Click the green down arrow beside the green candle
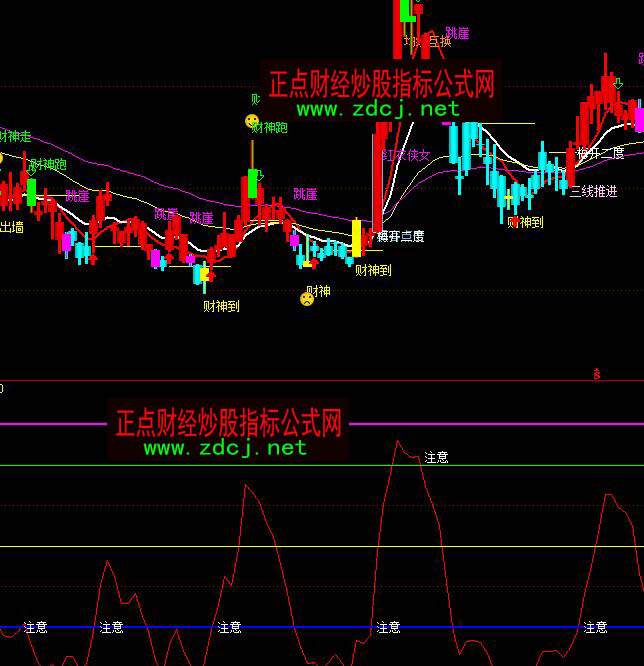 (259, 176)
